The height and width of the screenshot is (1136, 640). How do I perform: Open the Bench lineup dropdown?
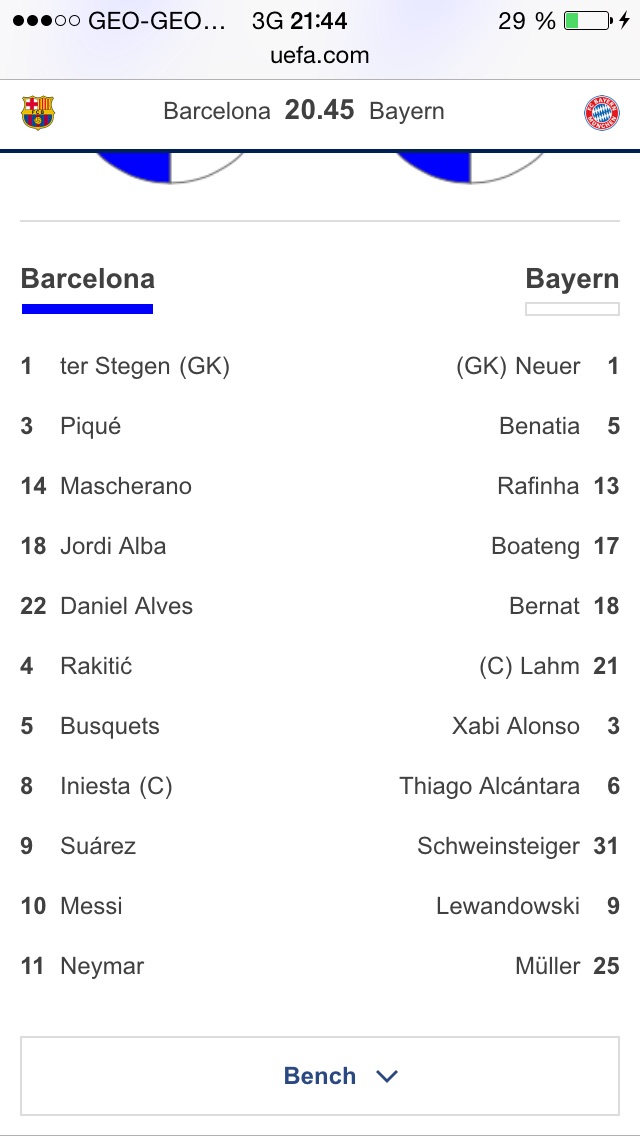tap(320, 1076)
